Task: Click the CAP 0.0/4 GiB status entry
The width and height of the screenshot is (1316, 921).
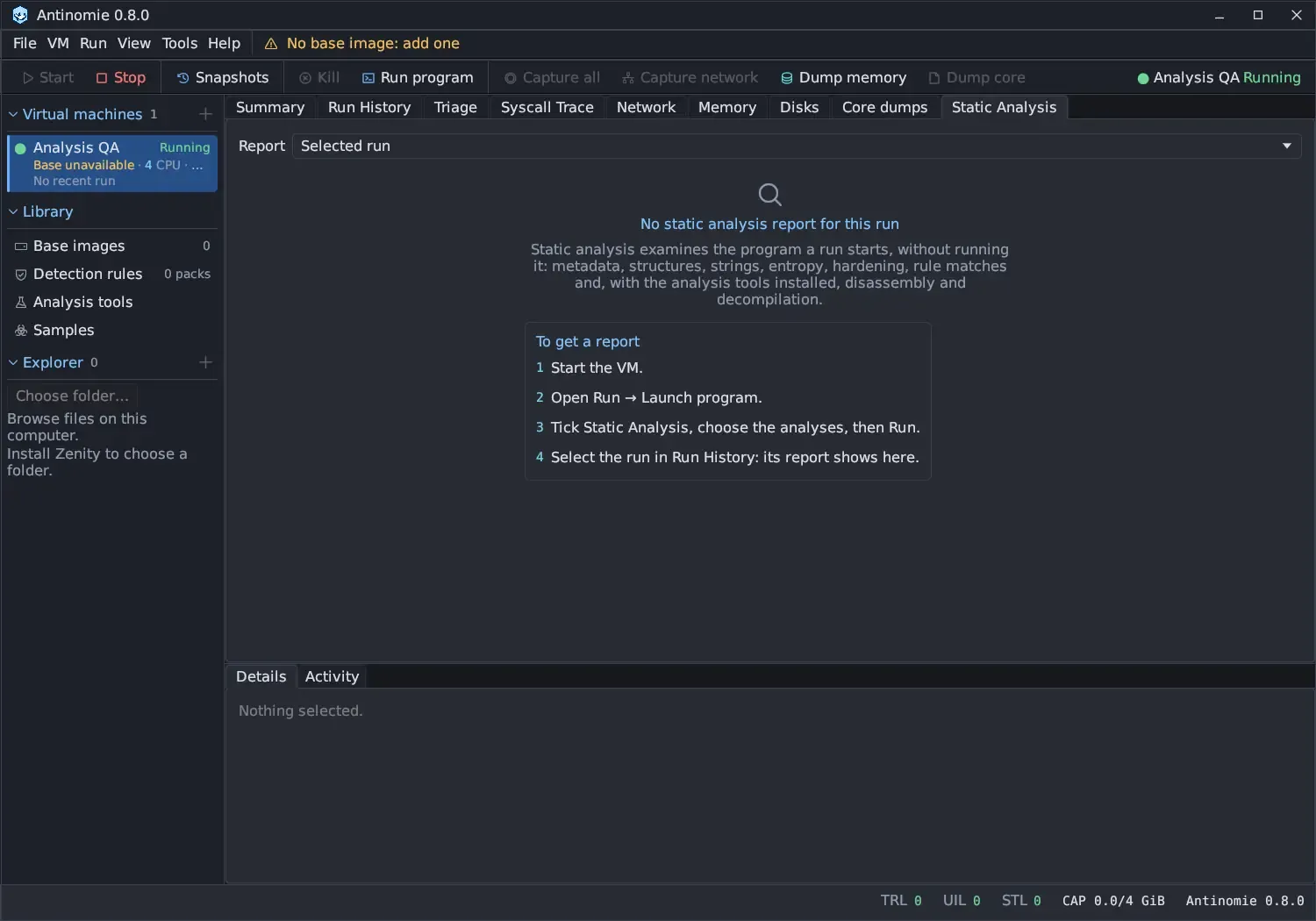Action: (x=1113, y=901)
